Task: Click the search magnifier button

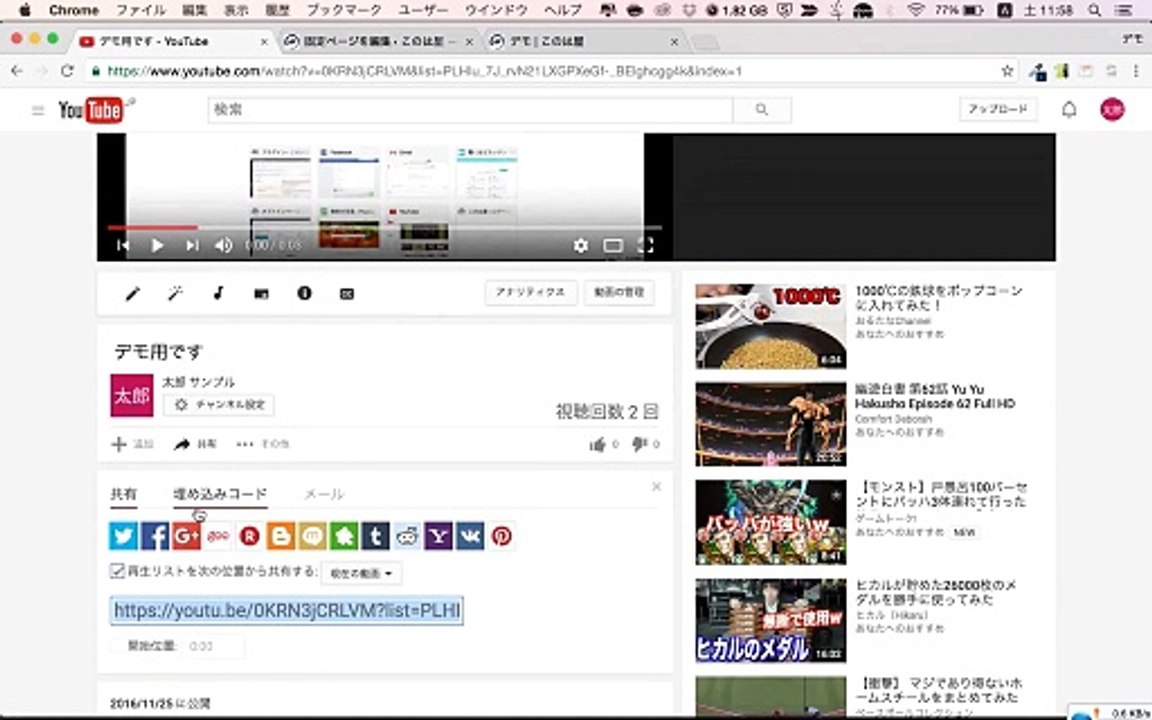Action: pyautogui.click(x=762, y=109)
